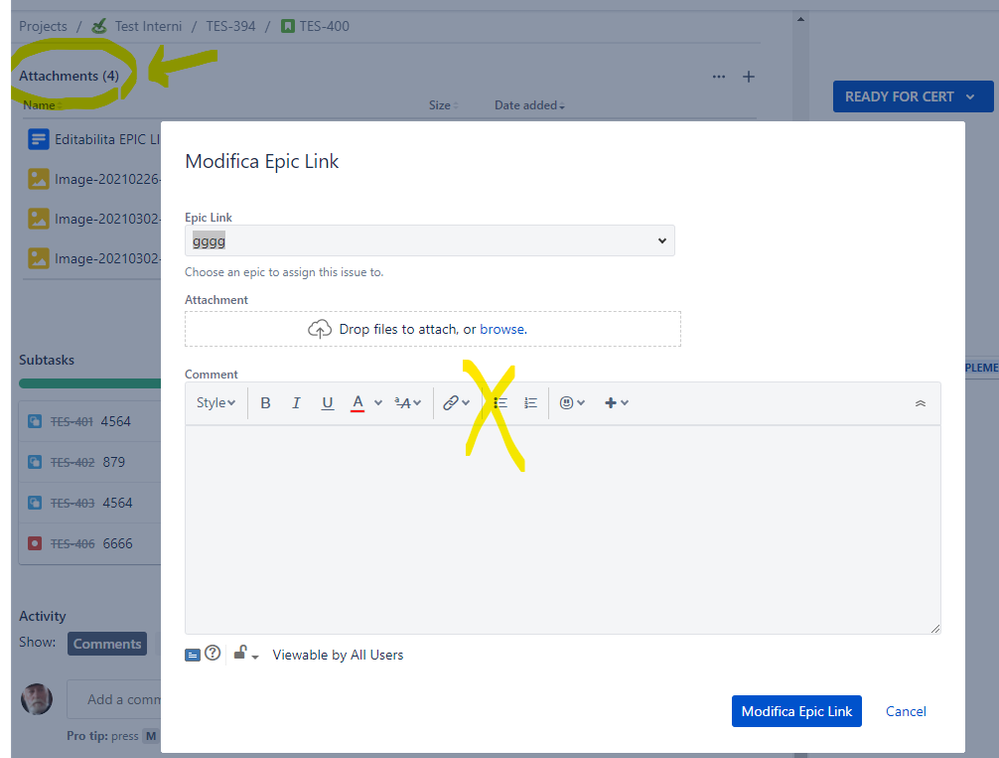The height and width of the screenshot is (758, 999).
Task: Open subtask TES-406
Action: [72, 544]
